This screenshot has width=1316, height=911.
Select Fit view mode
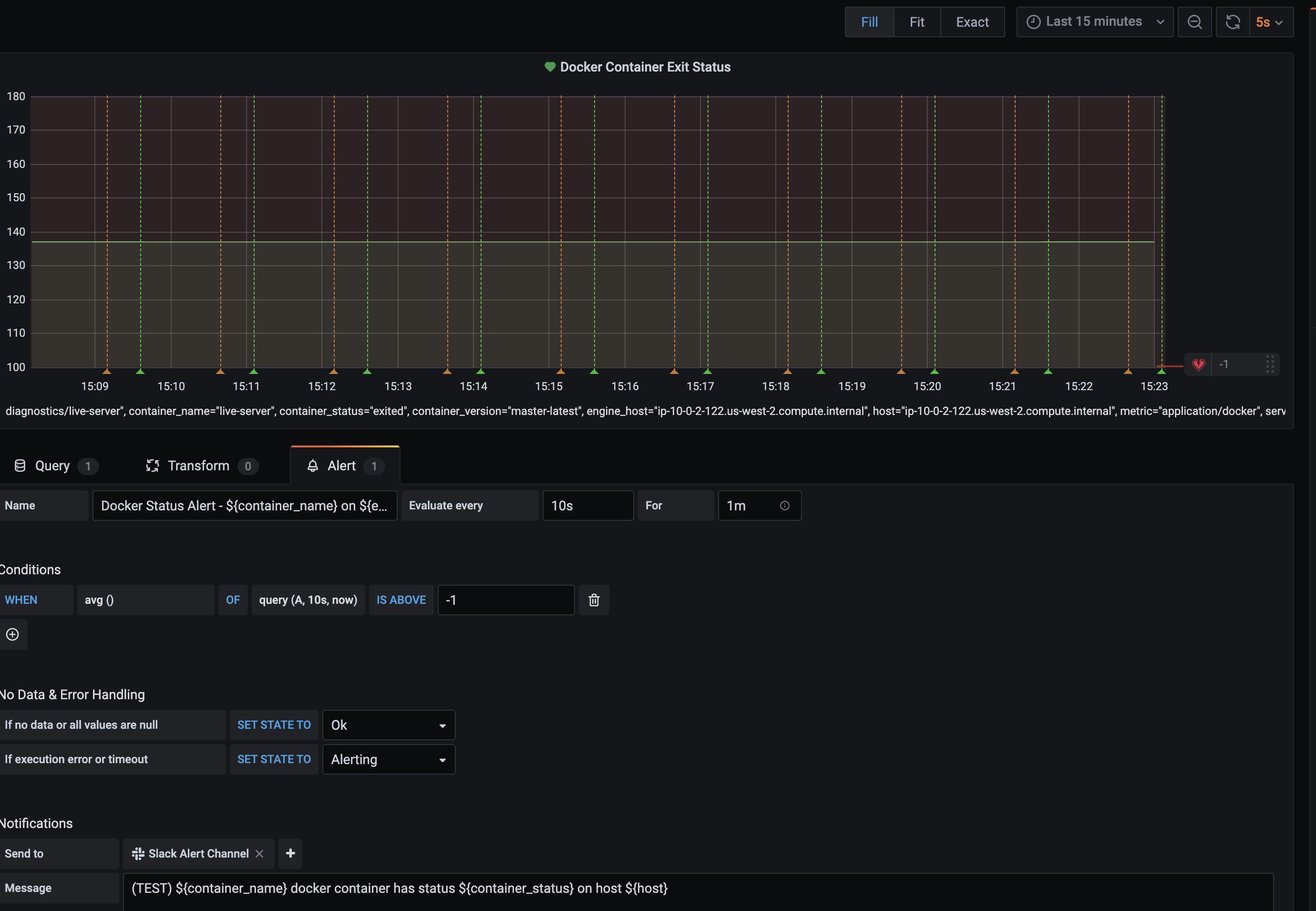pyautogui.click(x=916, y=21)
